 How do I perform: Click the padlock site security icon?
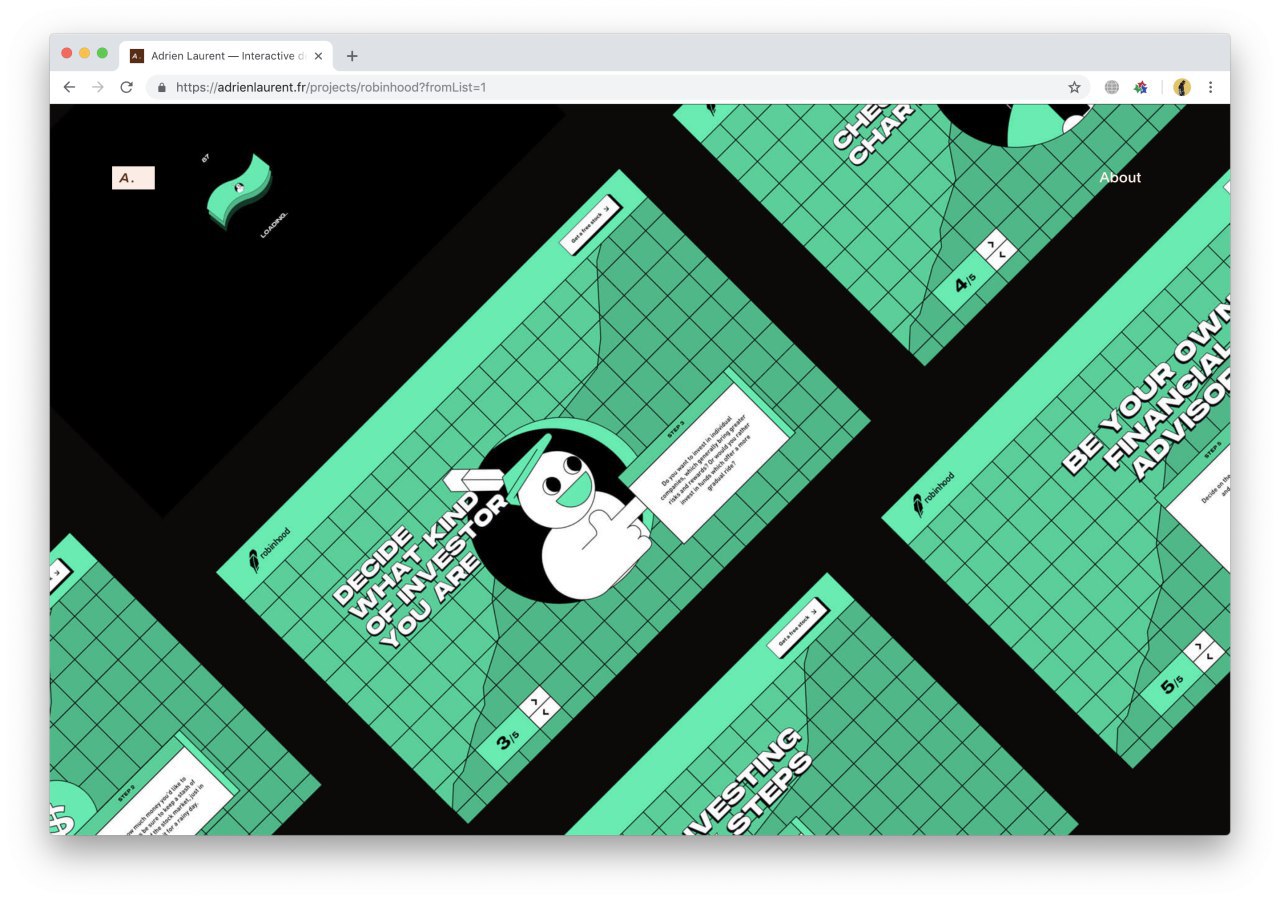click(162, 87)
